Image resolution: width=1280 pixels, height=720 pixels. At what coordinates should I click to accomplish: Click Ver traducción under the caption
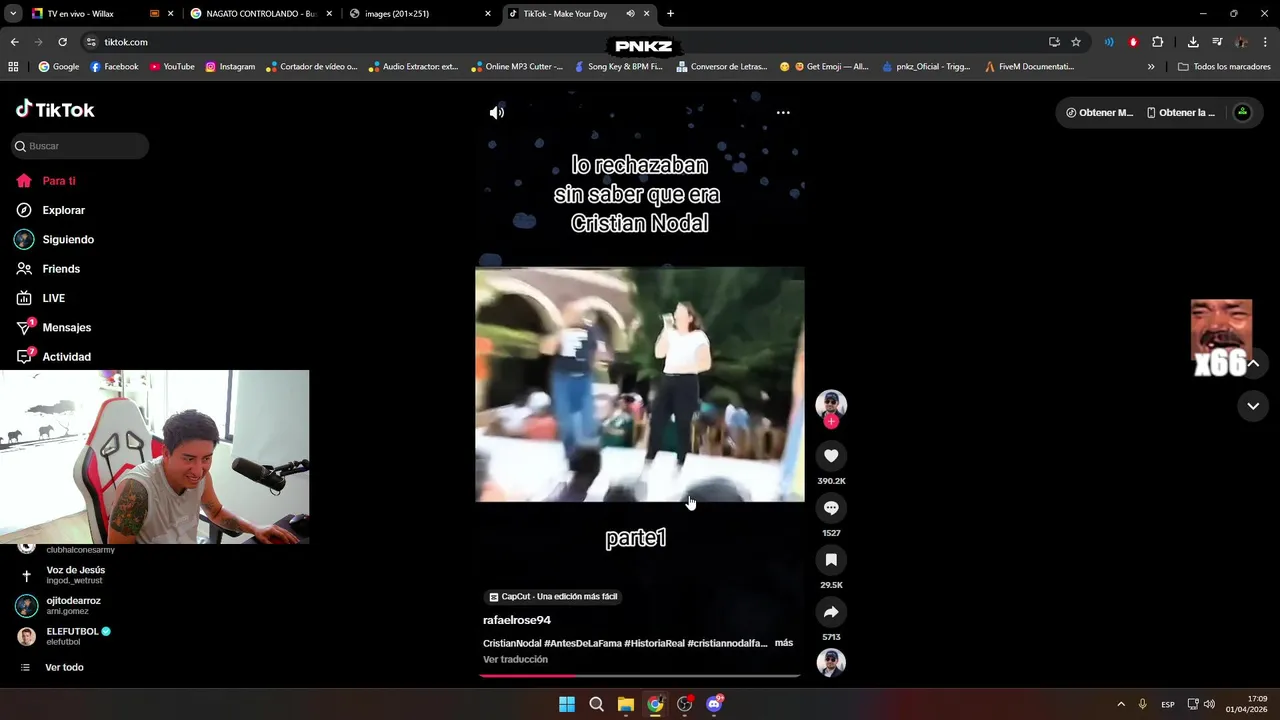click(515, 660)
